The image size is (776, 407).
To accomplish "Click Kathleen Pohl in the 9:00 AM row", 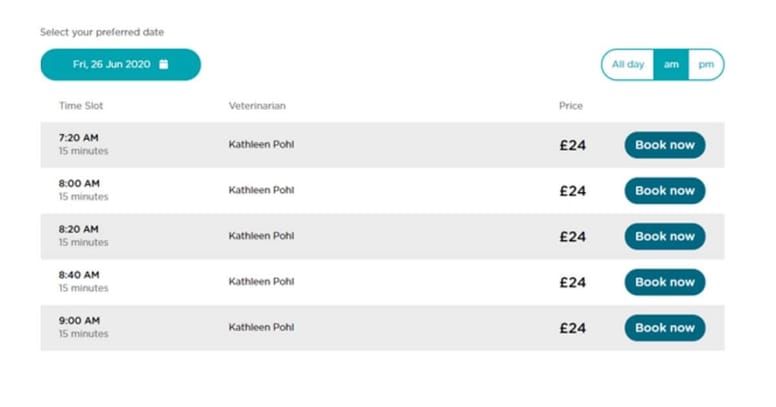I will tap(261, 327).
